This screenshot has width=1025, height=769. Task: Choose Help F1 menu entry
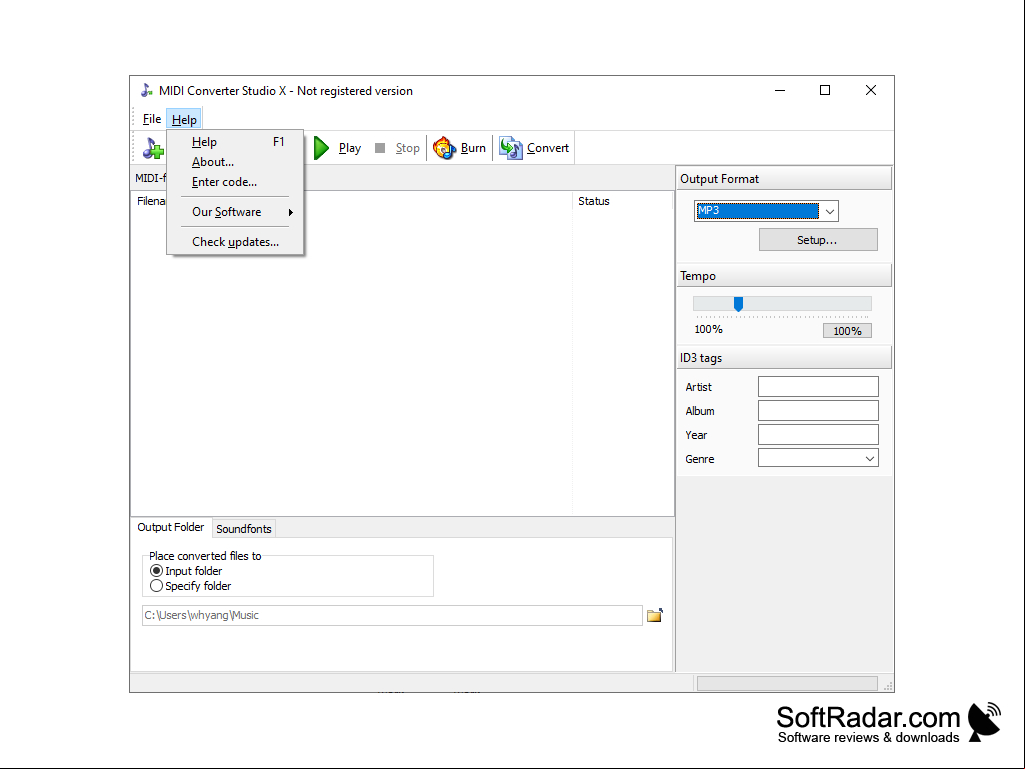[x=235, y=142]
